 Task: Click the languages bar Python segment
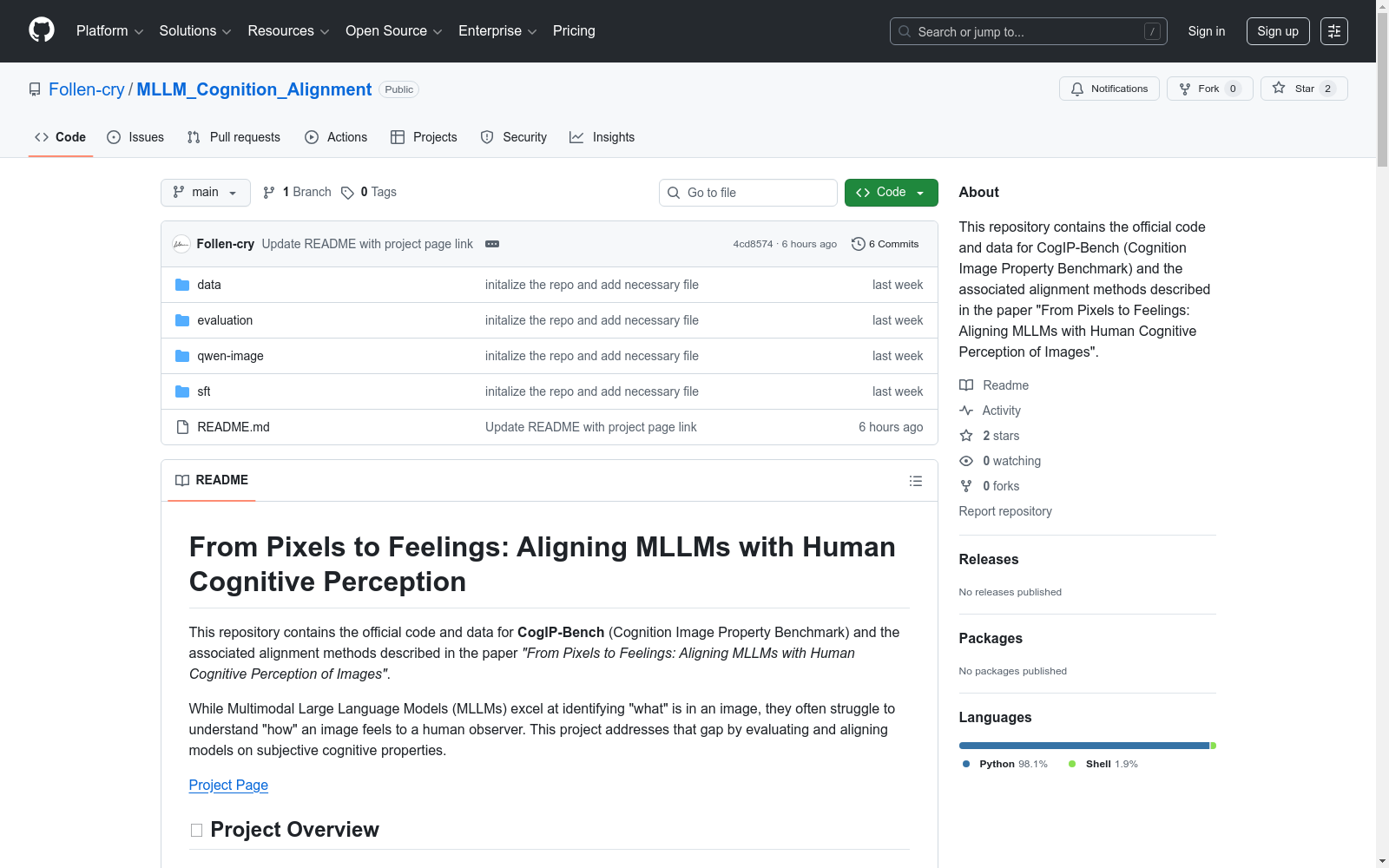click(1084, 746)
